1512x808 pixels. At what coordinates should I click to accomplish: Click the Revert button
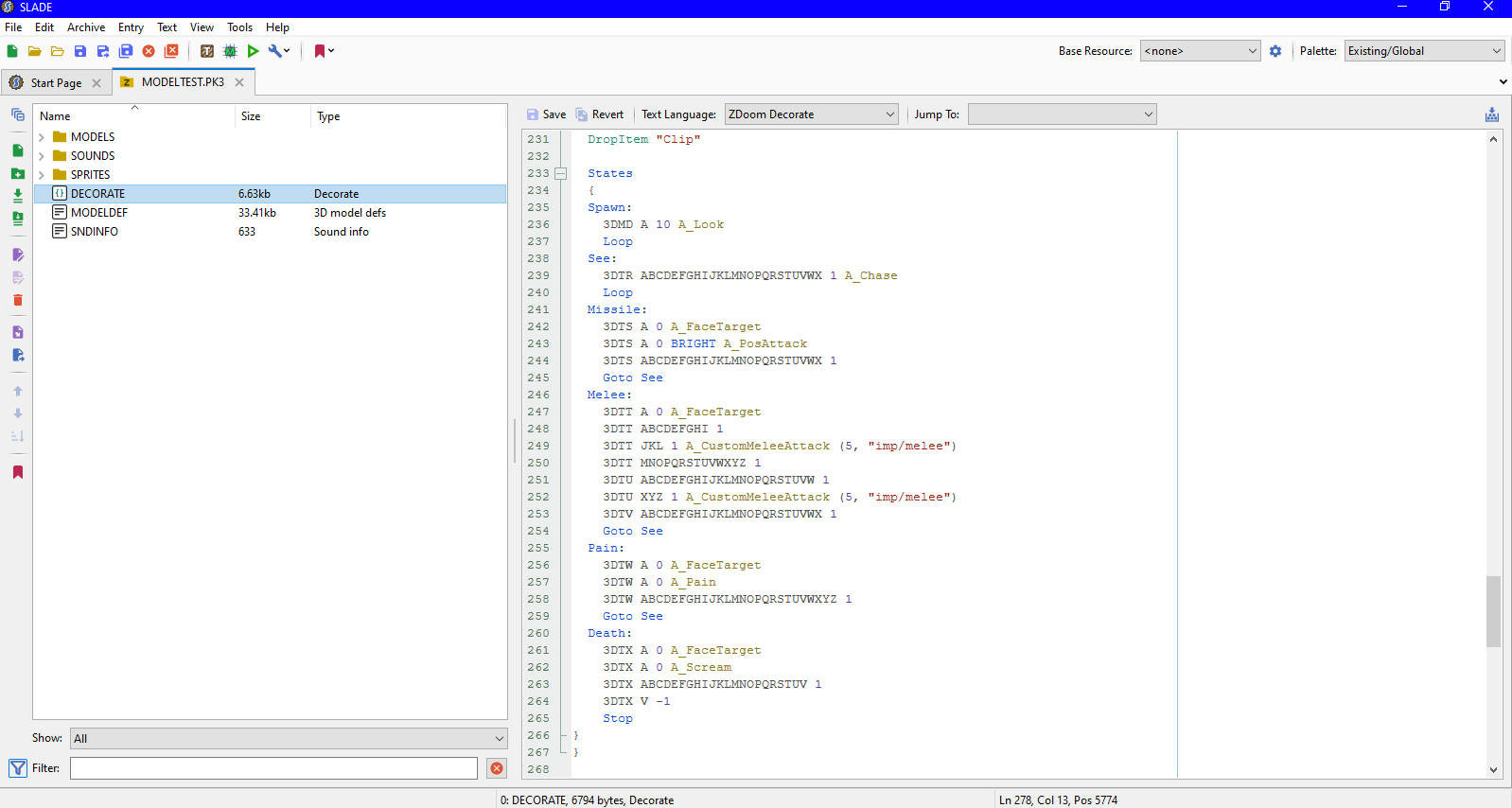point(599,114)
